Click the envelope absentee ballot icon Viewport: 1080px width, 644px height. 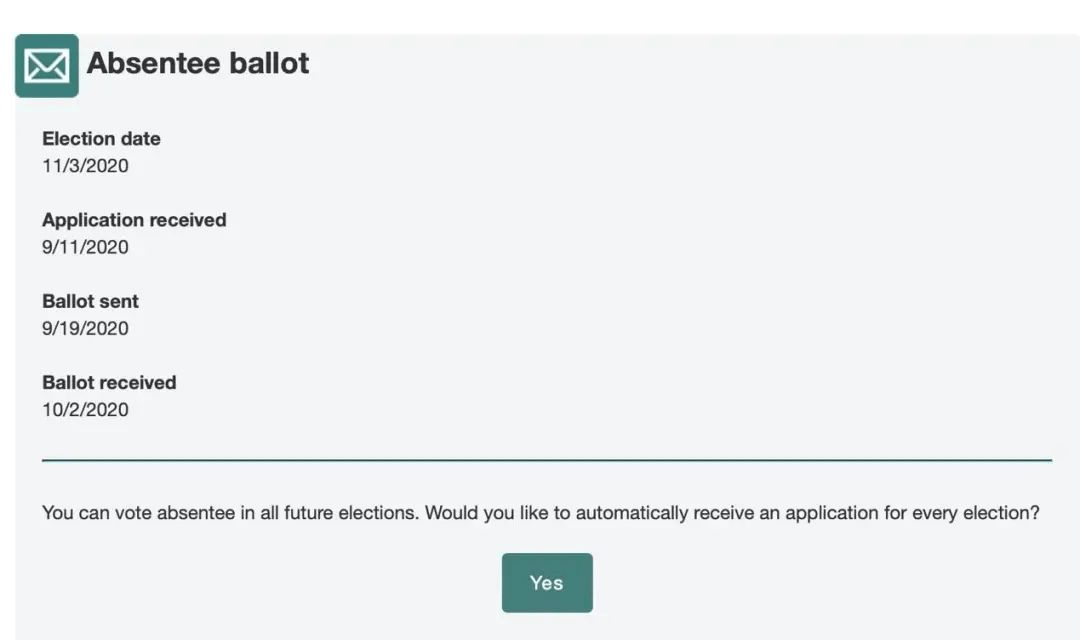point(47,65)
